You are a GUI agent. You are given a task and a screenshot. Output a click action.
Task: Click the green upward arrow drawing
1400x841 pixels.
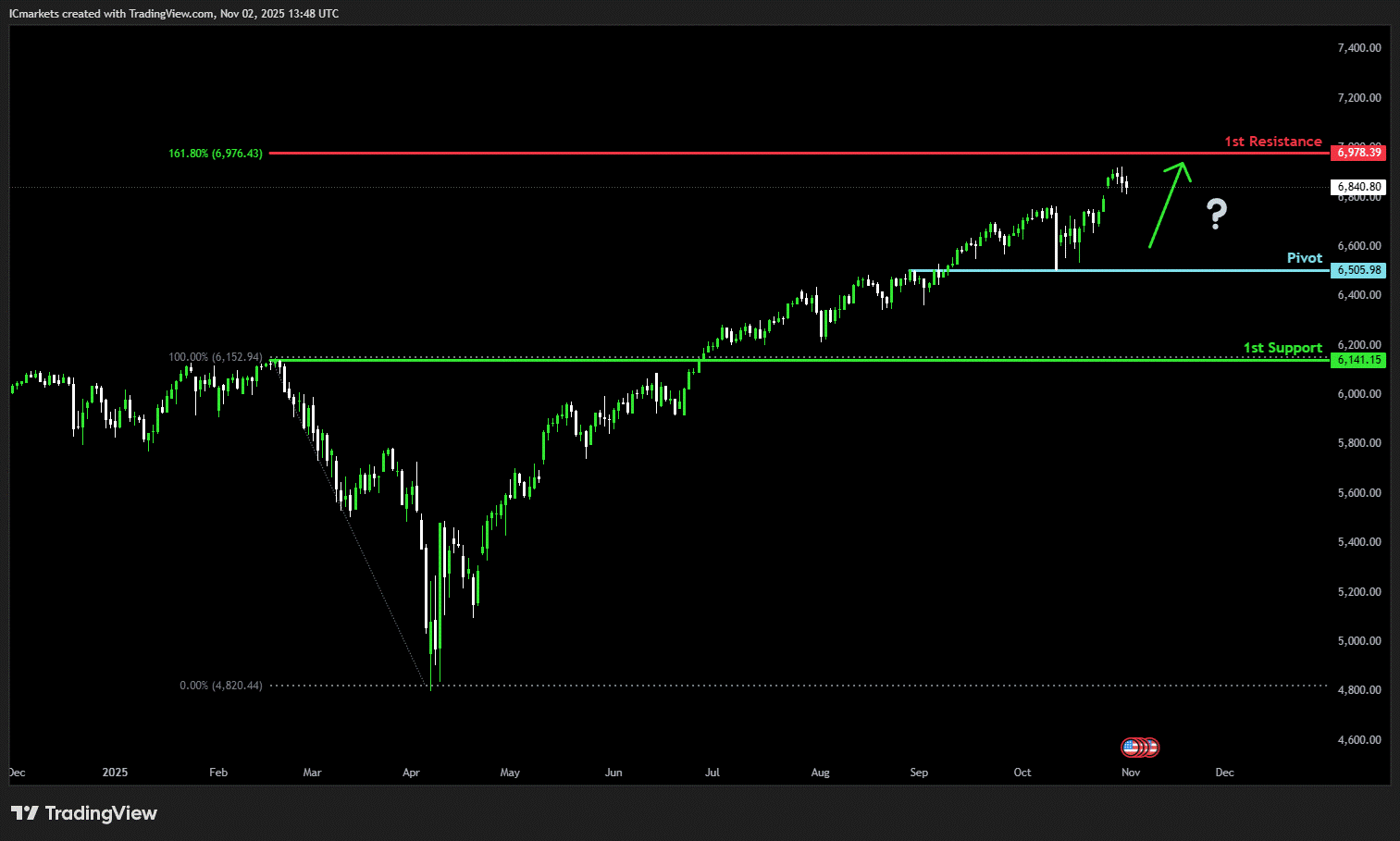click(1168, 204)
